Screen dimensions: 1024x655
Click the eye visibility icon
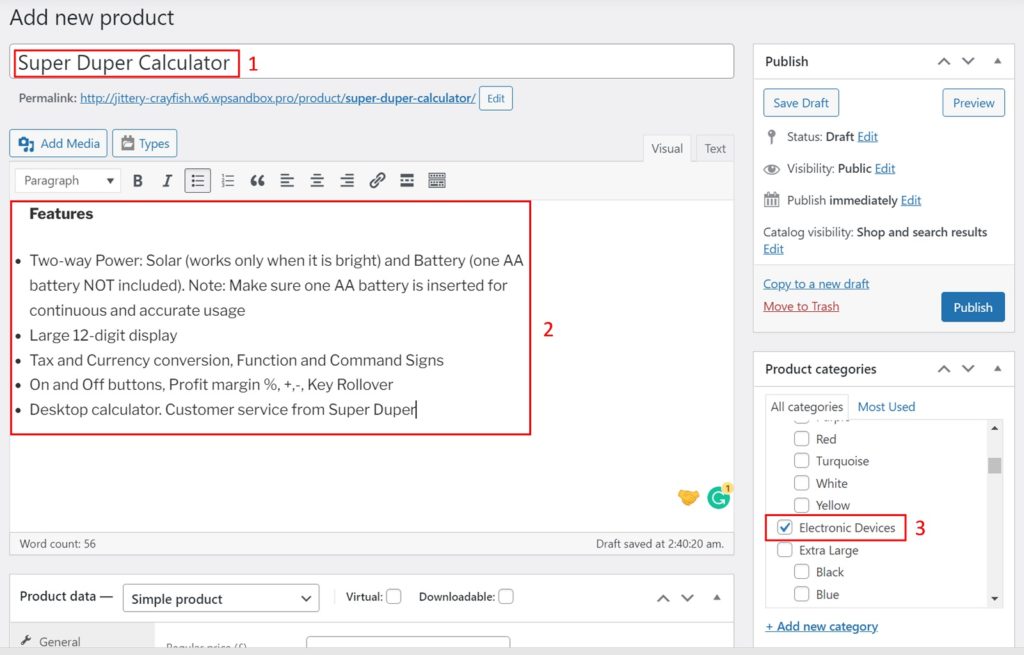tap(771, 169)
